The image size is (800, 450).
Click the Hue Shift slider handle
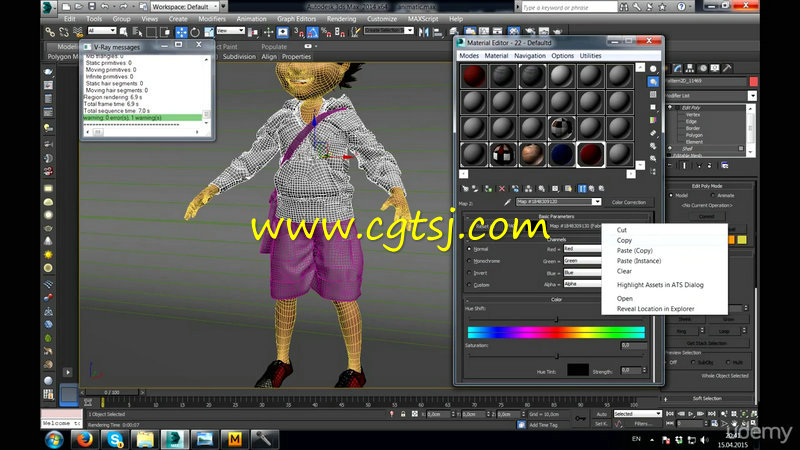(556, 319)
